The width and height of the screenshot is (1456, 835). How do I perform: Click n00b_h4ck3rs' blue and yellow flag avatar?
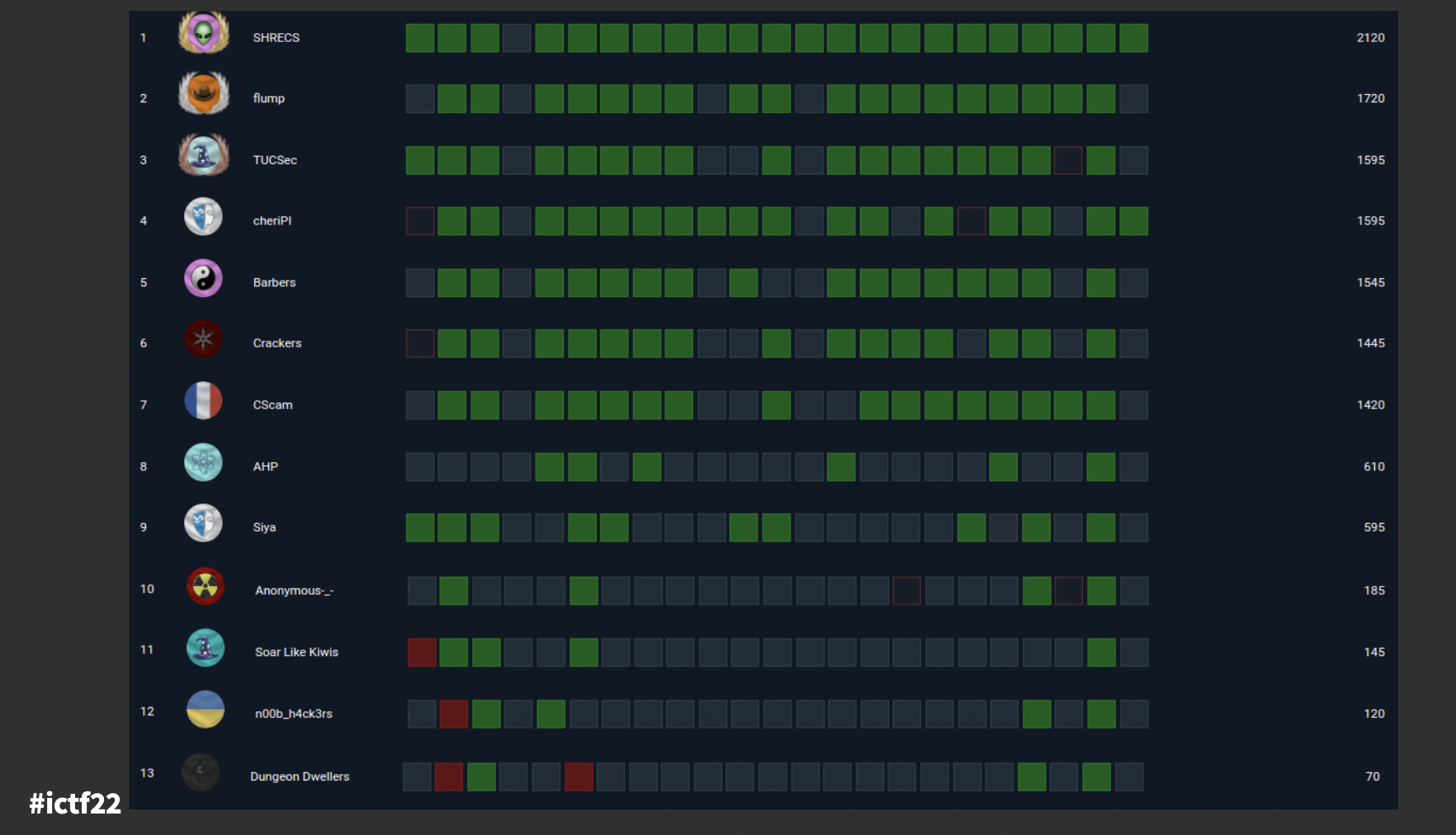tap(205, 710)
